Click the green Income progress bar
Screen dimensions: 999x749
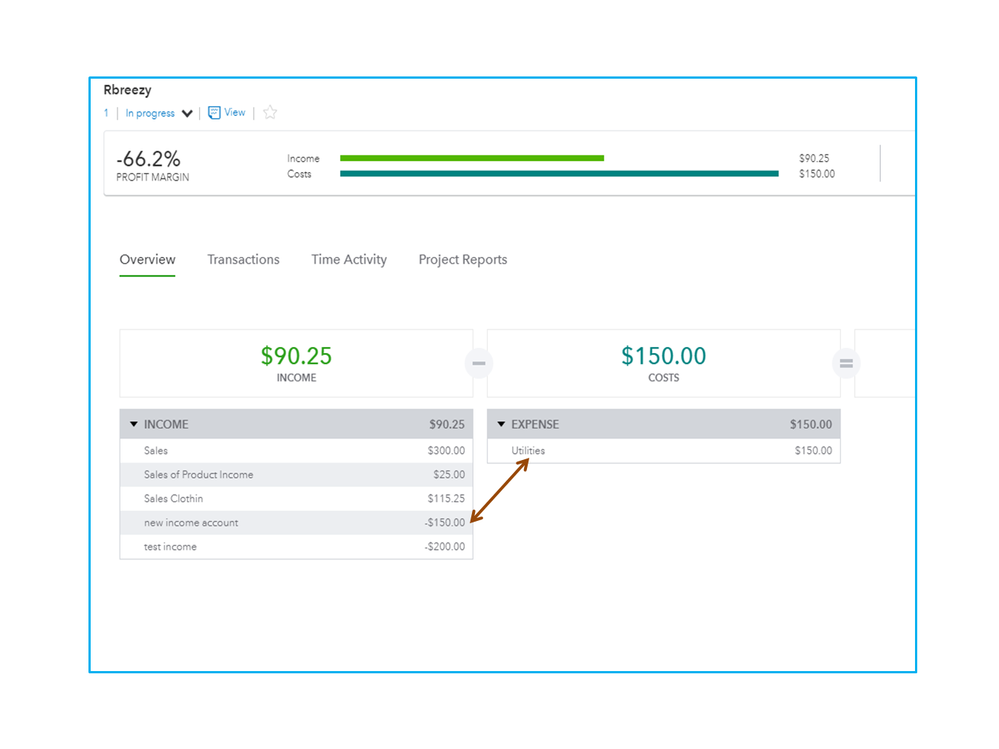(x=472, y=158)
